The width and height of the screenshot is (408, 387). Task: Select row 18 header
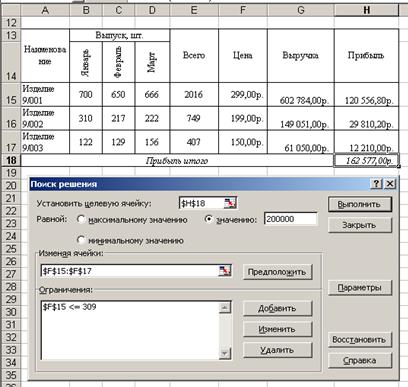(11, 160)
